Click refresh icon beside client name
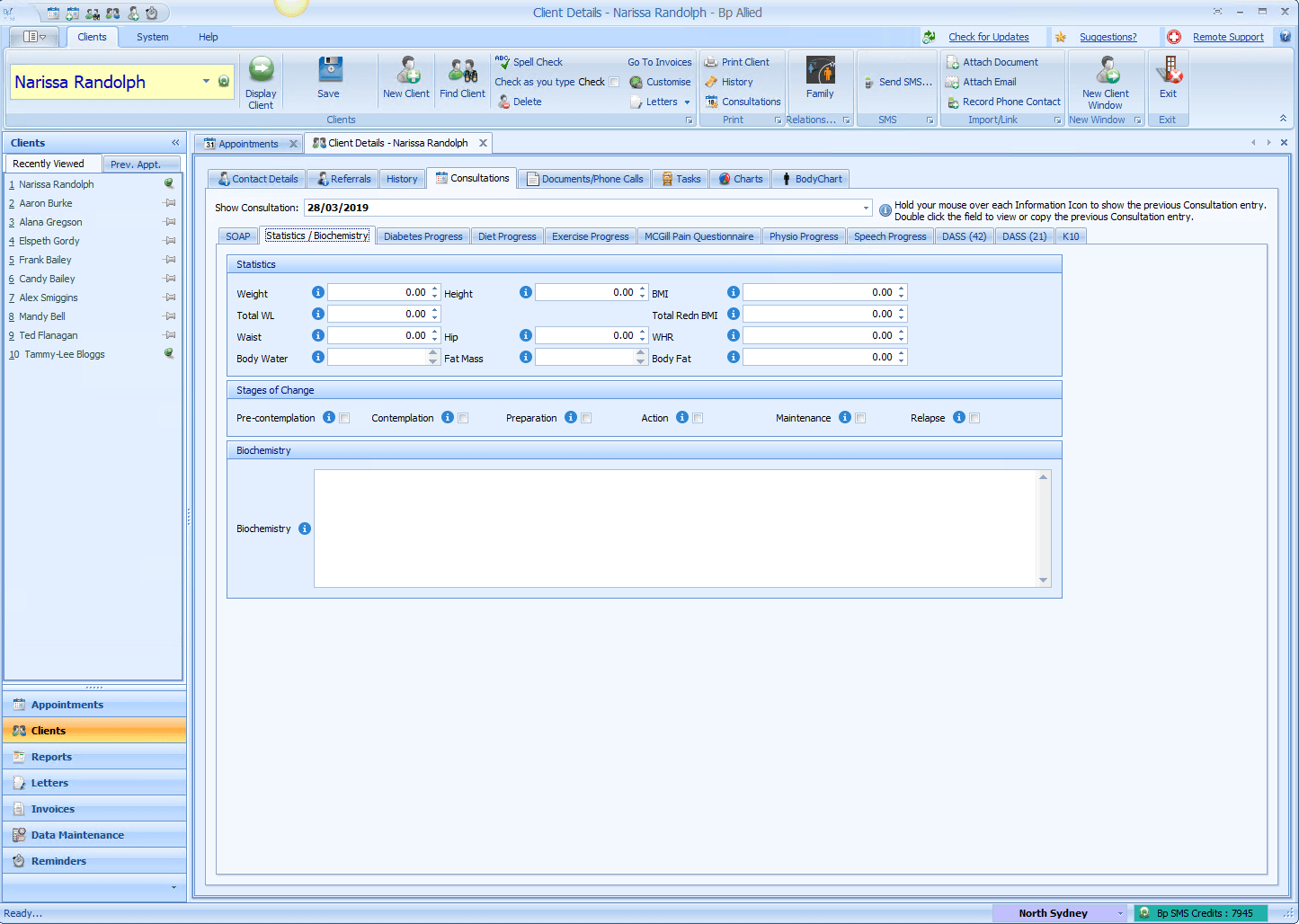This screenshot has height=924, width=1299. coord(224,81)
